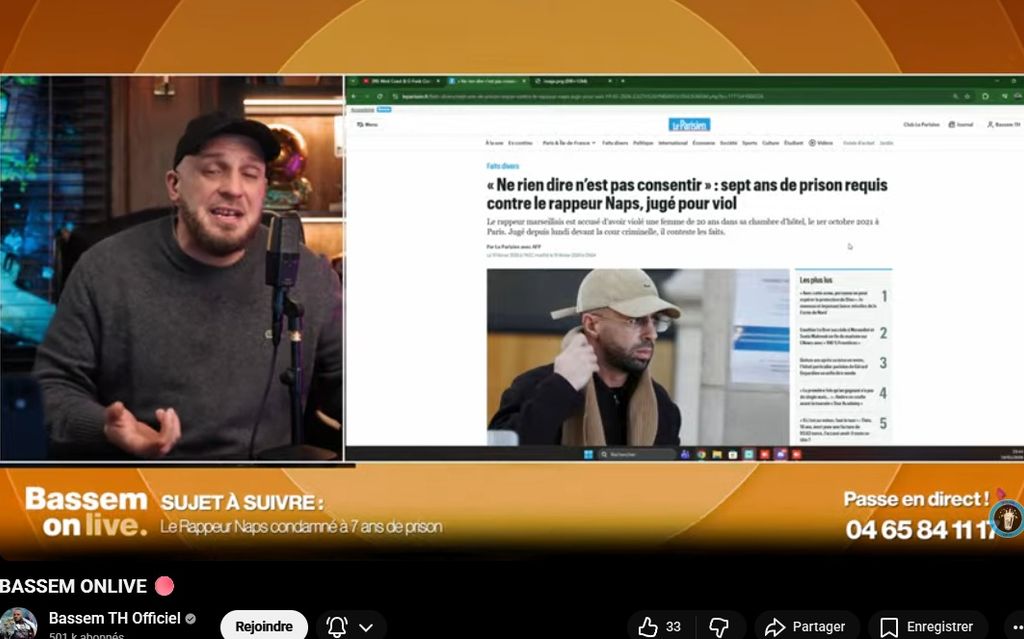Open Vidéos in the Le Parisien nav bar
Image resolution: width=1024 pixels, height=639 pixels.
[821, 142]
